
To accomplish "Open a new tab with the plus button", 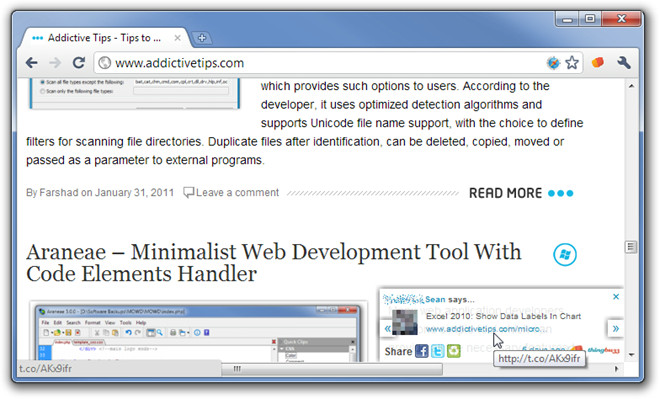I will click(202, 38).
